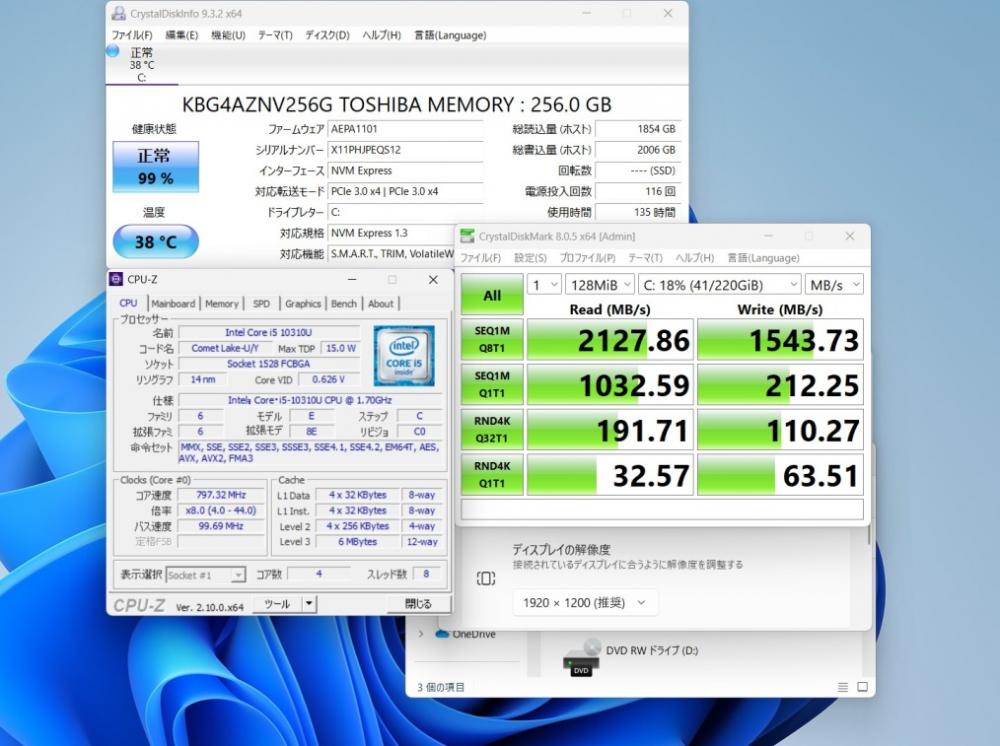
Task: Switch Explorer to details view icon
Action: point(842,687)
